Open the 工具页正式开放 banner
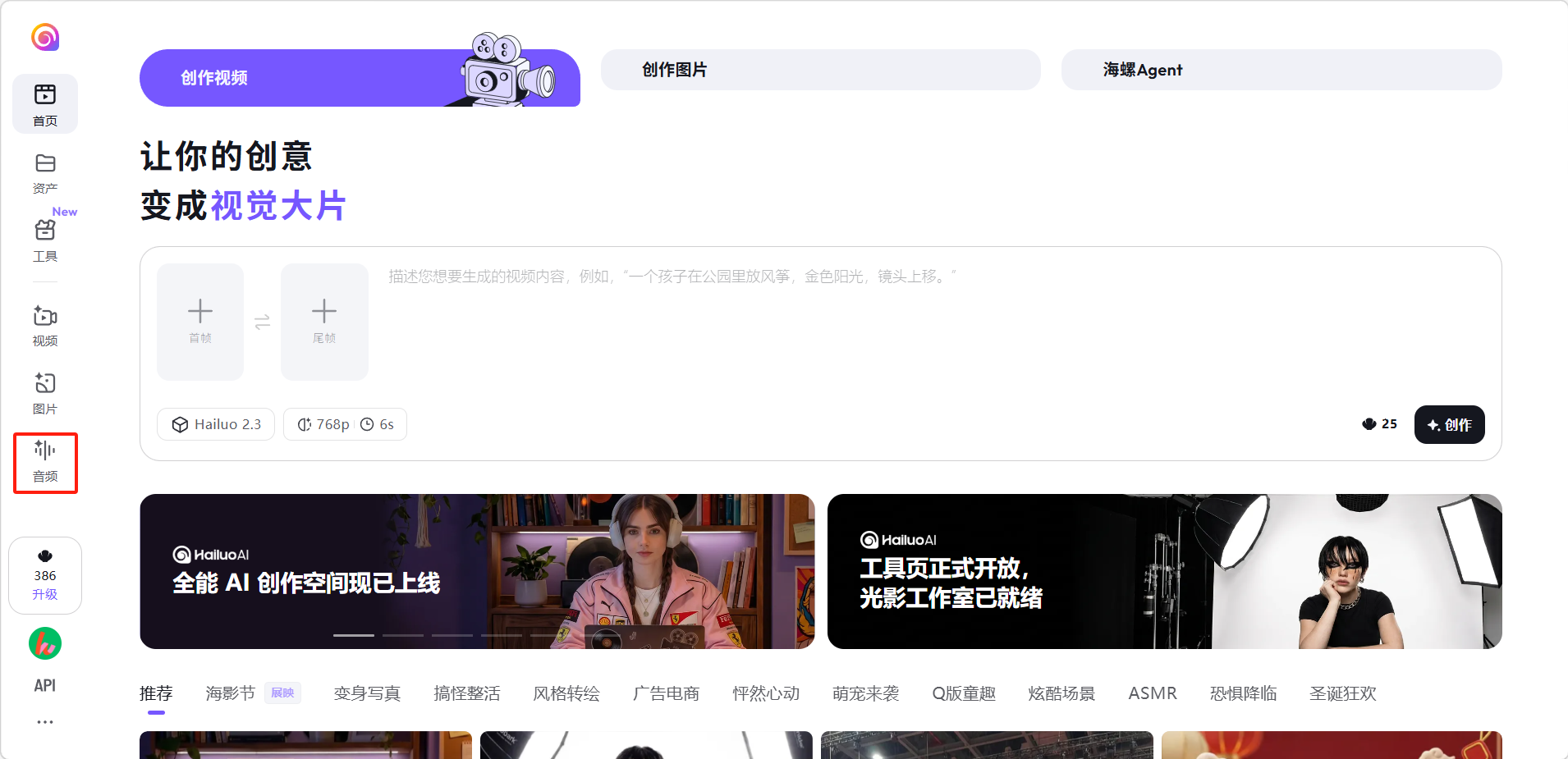The width and height of the screenshot is (1568, 759). pos(1164,571)
